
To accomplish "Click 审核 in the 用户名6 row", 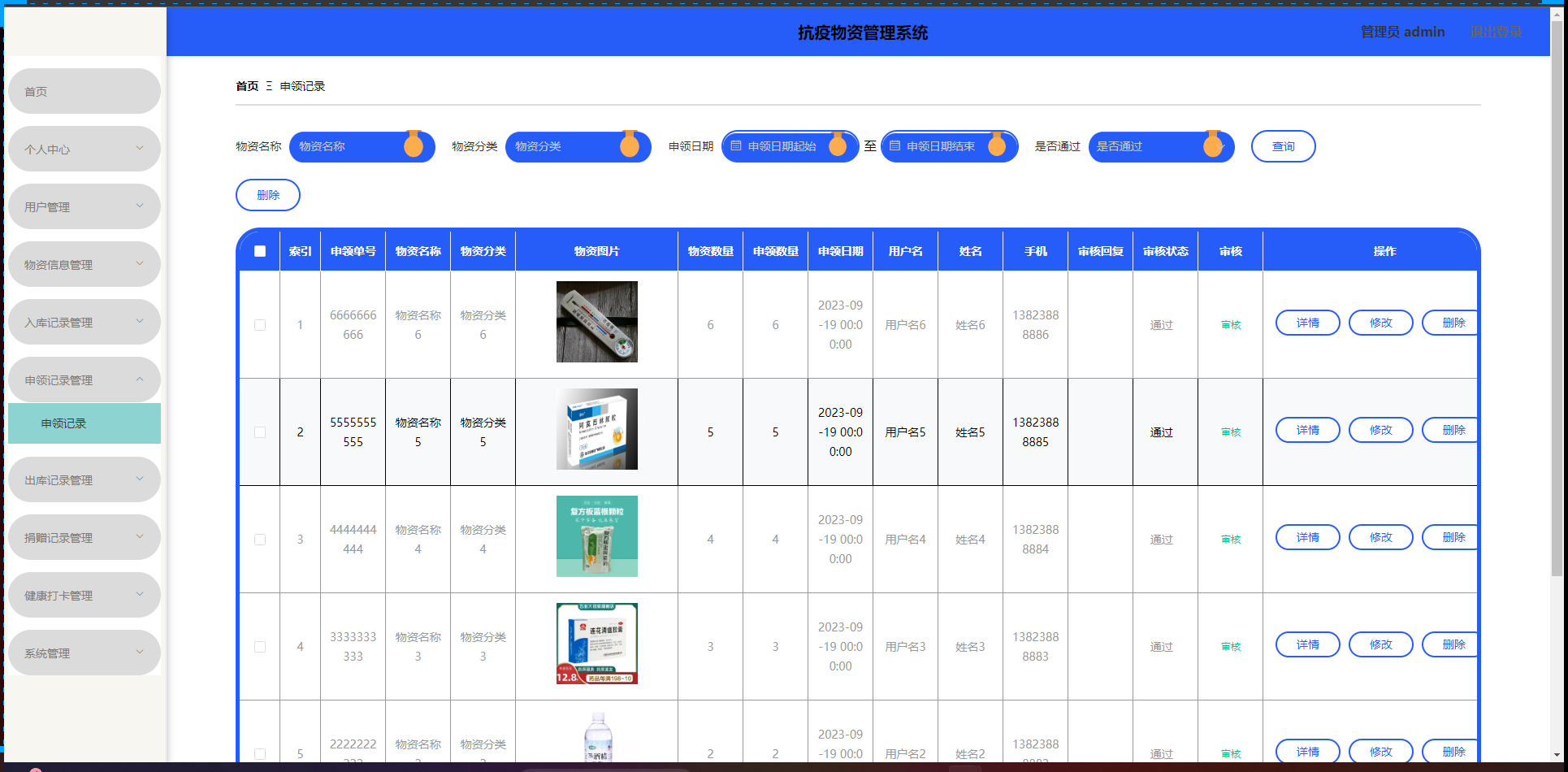I will [x=1231, y=325].
